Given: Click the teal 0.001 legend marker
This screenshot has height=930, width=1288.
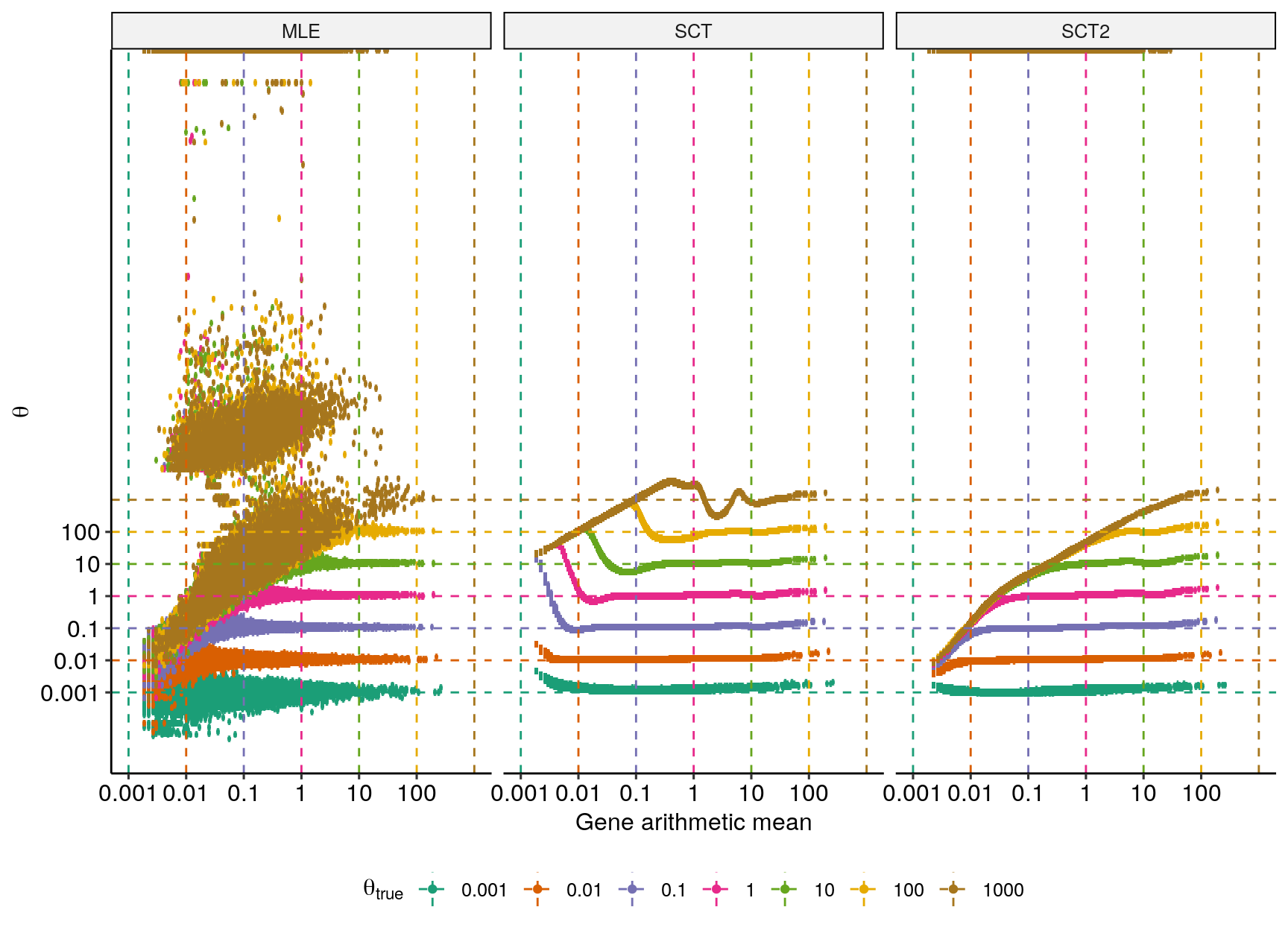Looking at the screenshot, I should [432, 889].
